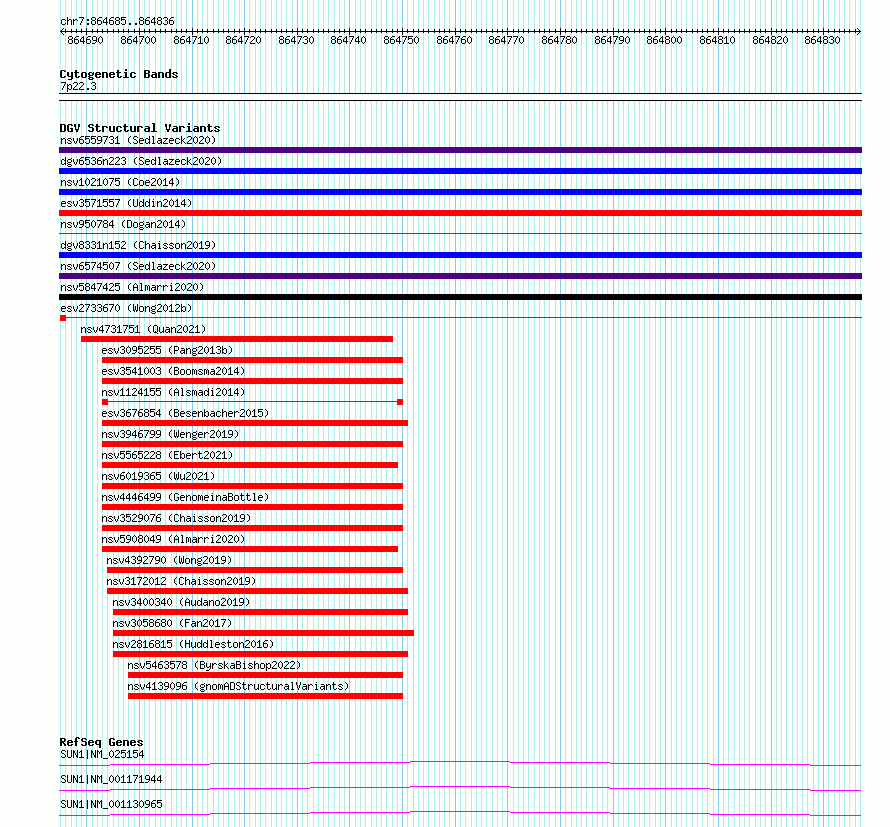Click the blue bar of nsv1021075
Screen dimensions: 890x827
click(x=460, y=192)
